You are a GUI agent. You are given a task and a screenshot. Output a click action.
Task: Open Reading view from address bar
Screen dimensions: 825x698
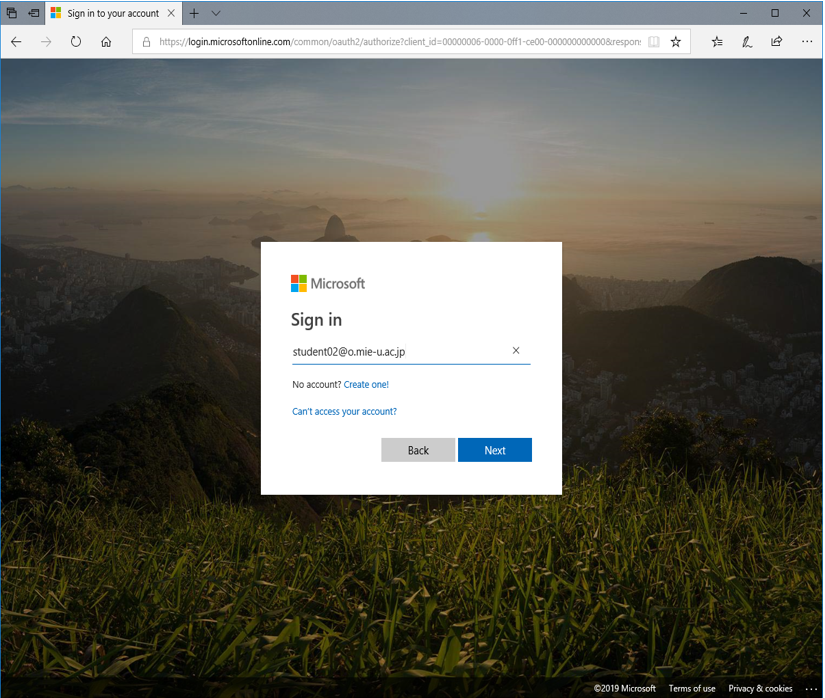click(x=653, y=42)
